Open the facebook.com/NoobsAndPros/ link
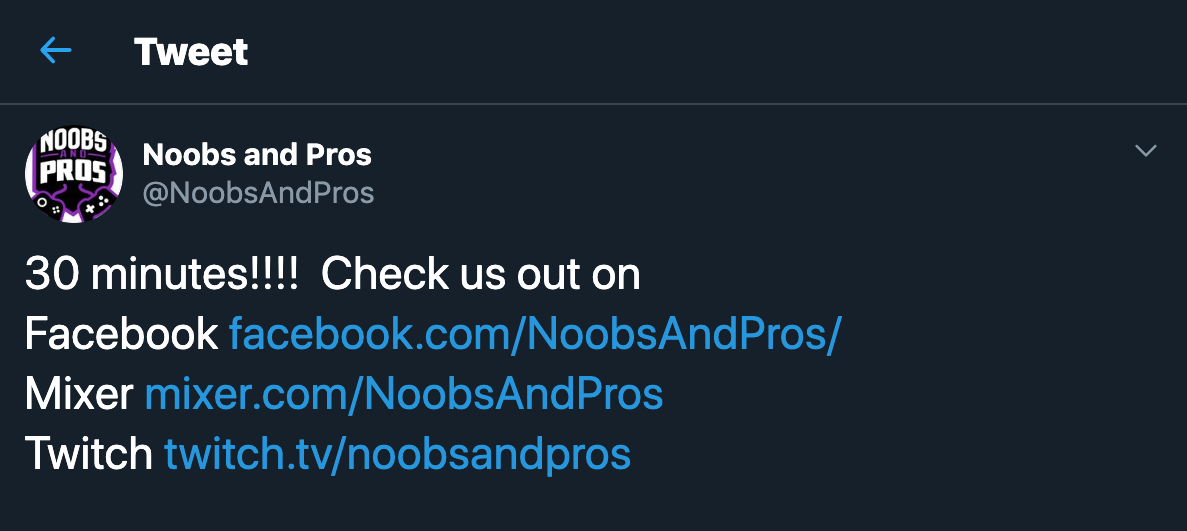 [535, 334]
